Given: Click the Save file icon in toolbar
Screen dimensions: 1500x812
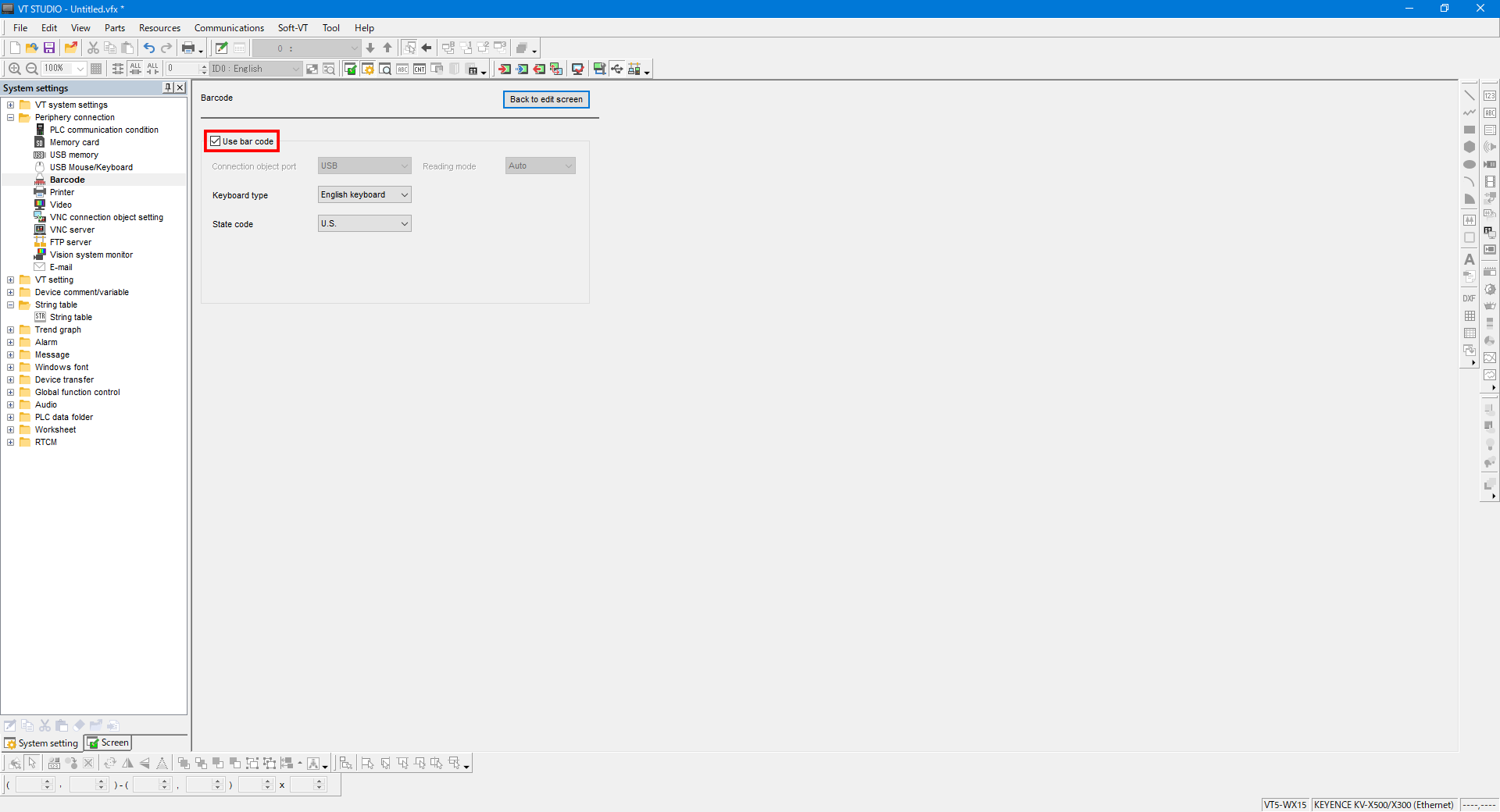Looking at the screenshot, I should (48, 48).
